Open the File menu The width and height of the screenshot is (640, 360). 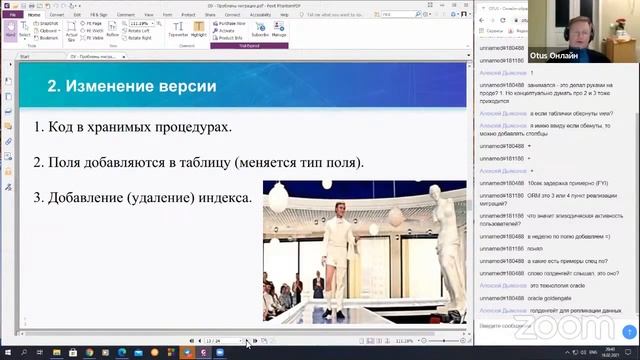13,15
